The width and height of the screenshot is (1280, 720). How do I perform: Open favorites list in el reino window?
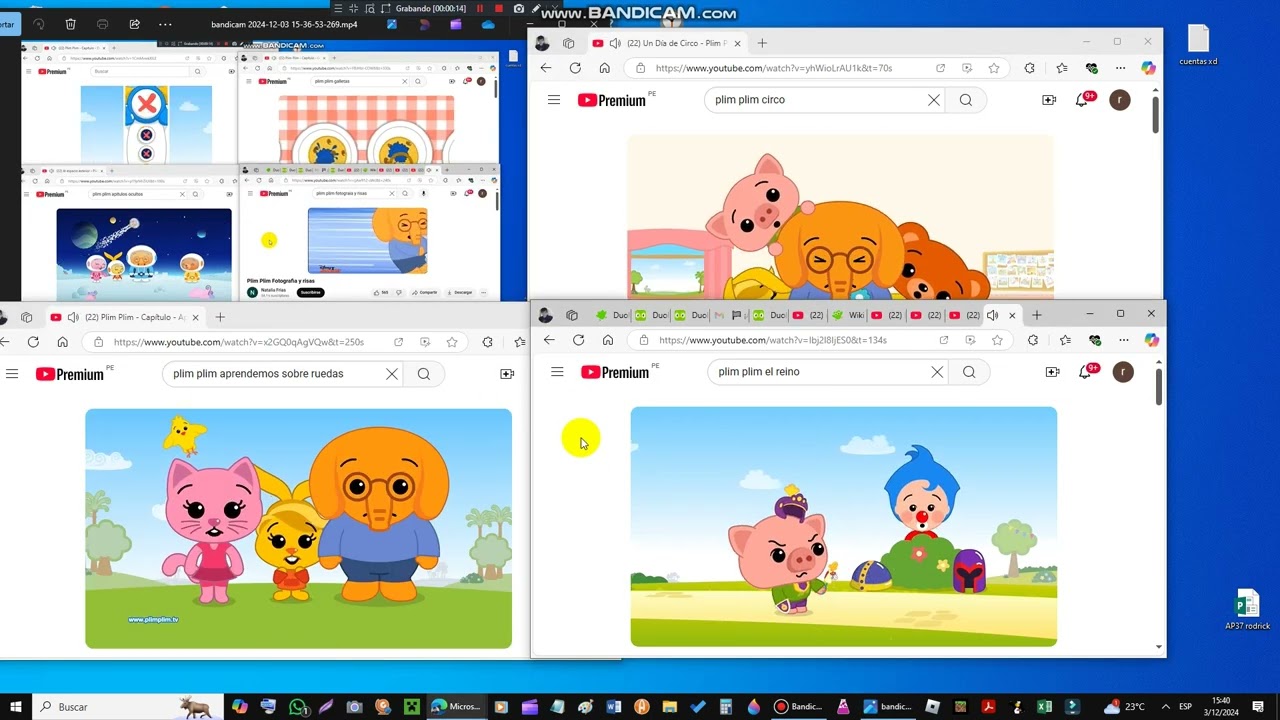(x=1065, y=340)
